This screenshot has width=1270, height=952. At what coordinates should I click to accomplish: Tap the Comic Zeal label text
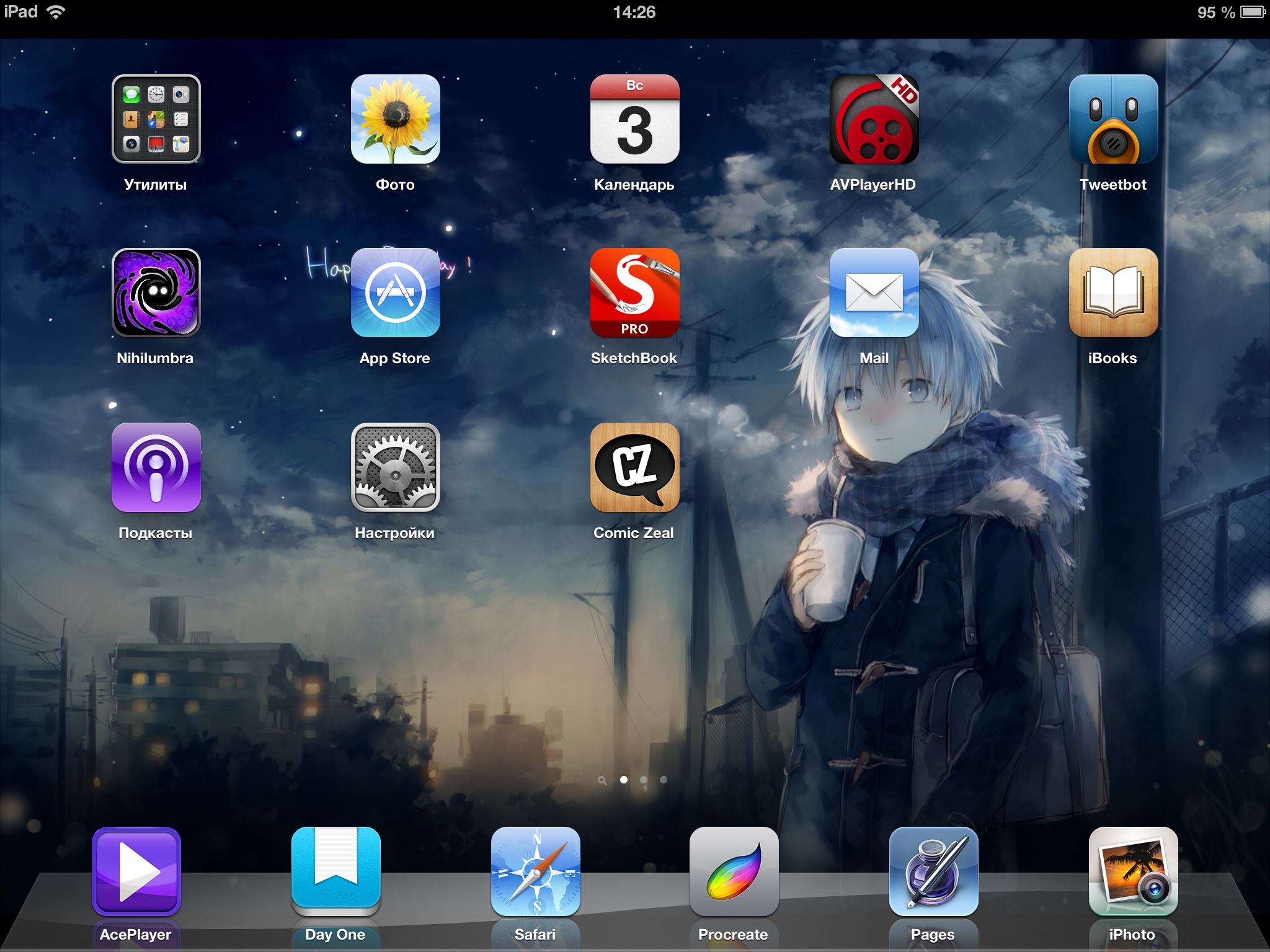(633, 533)
